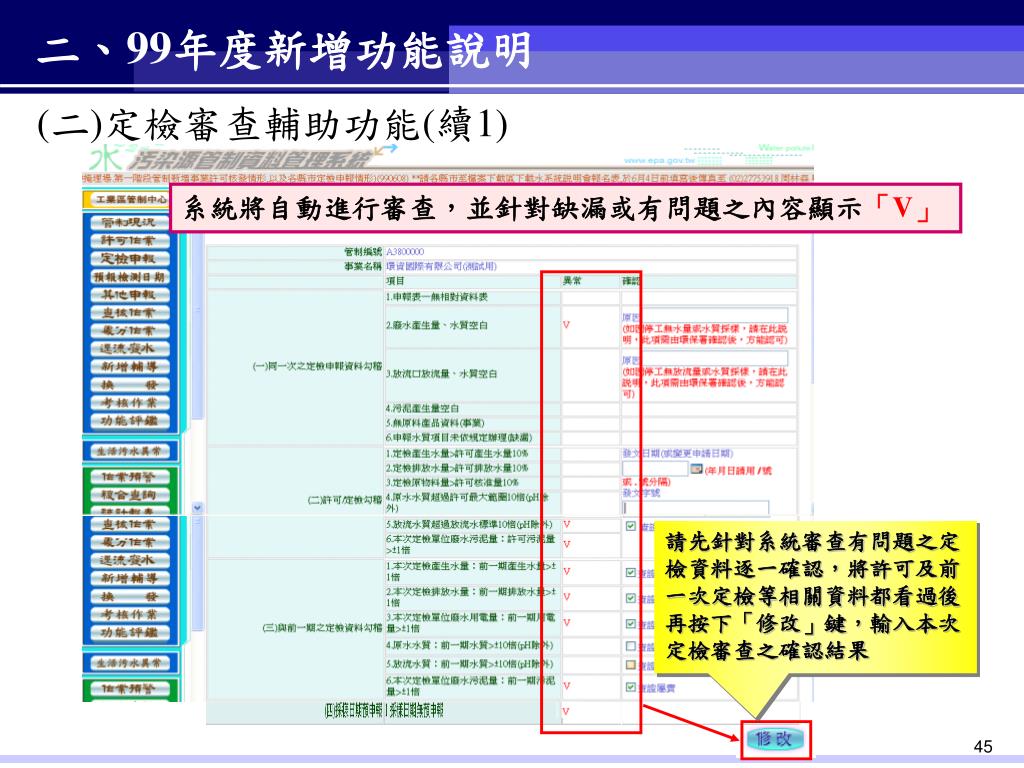The image size is (1024, 768).
Task: Open 新增輔導 in the upper sidebar frame
Action: pos(129,366)
